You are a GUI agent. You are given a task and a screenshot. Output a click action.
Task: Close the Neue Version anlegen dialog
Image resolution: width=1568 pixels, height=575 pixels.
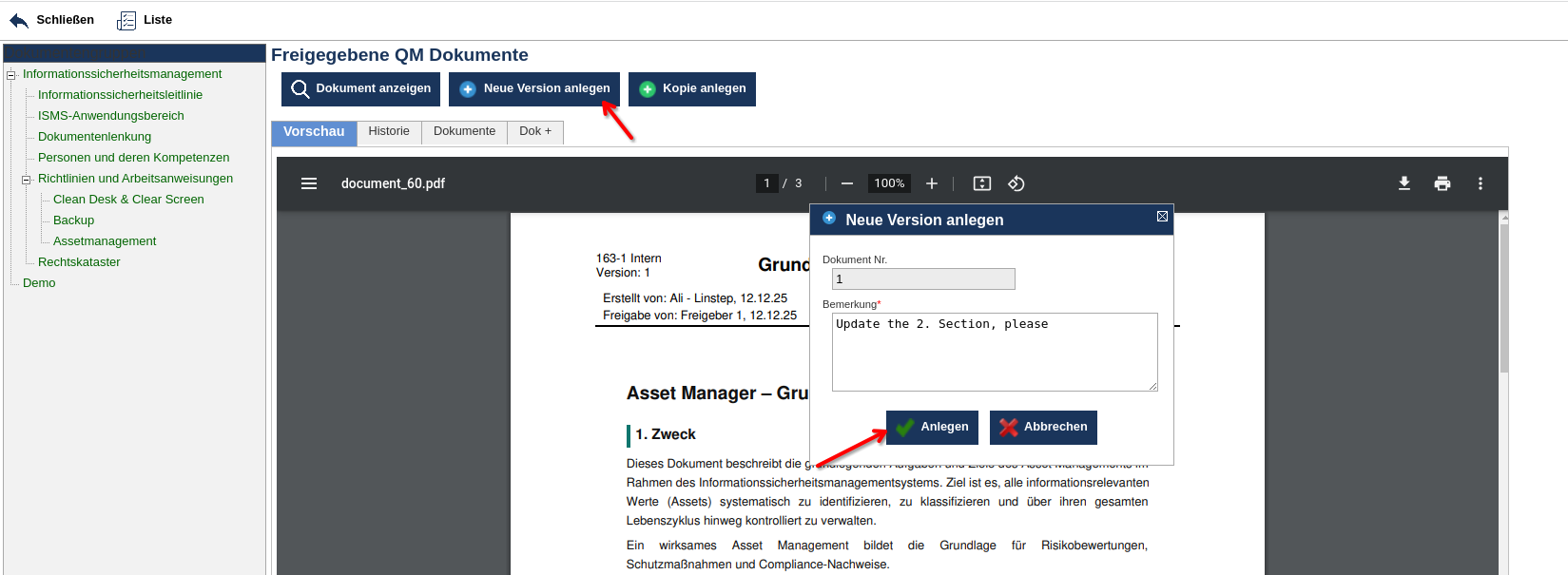point(1162,217)
